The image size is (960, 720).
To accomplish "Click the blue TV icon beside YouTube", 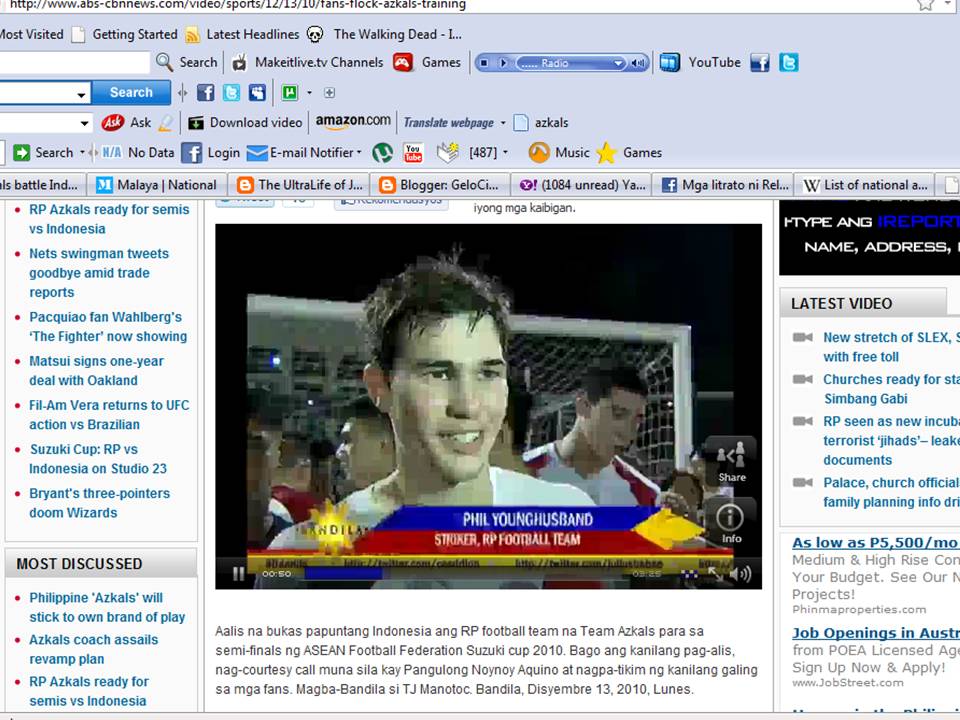I will pos(669,62).
